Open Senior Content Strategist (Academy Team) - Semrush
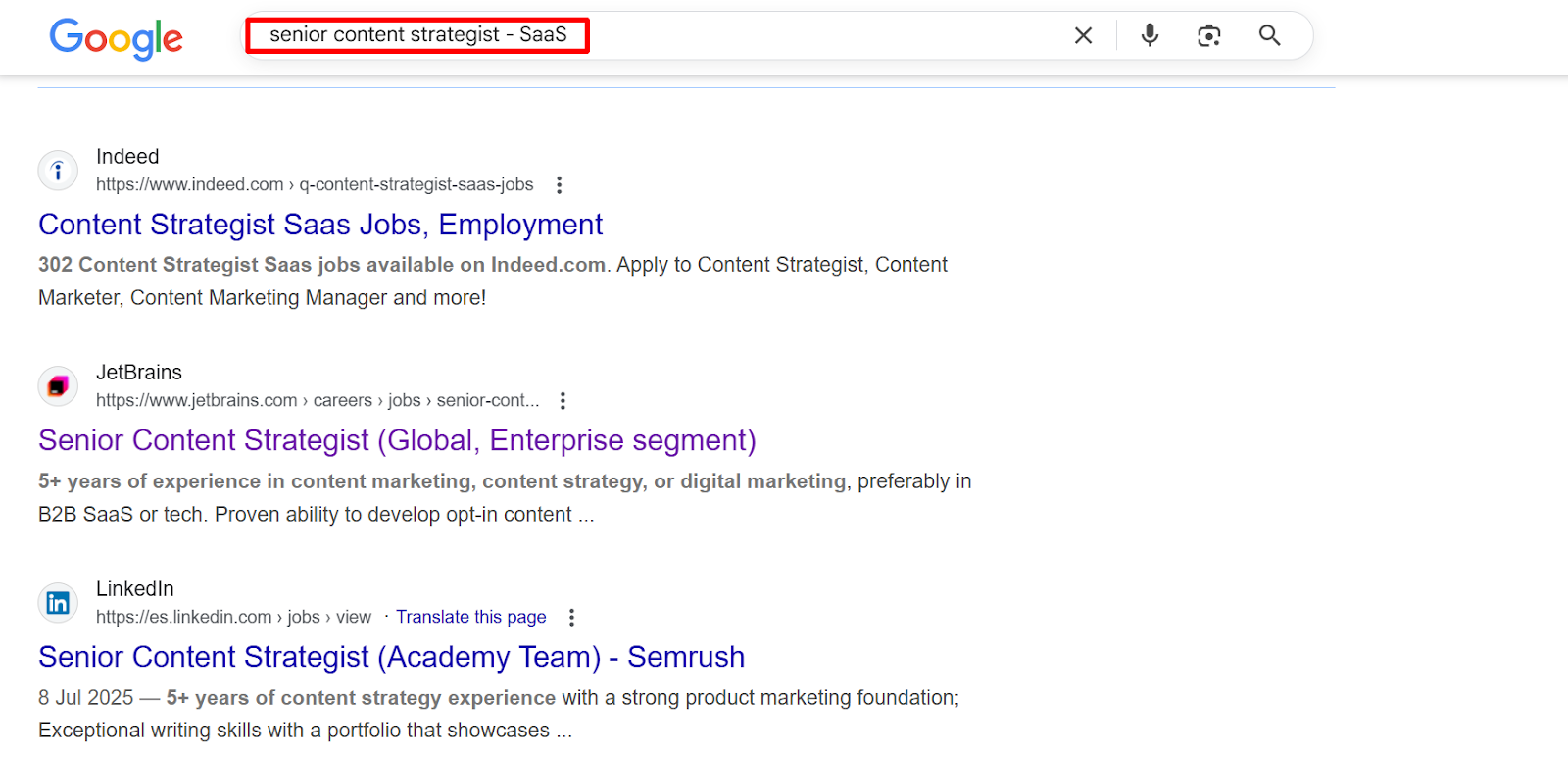 point(391,657)
